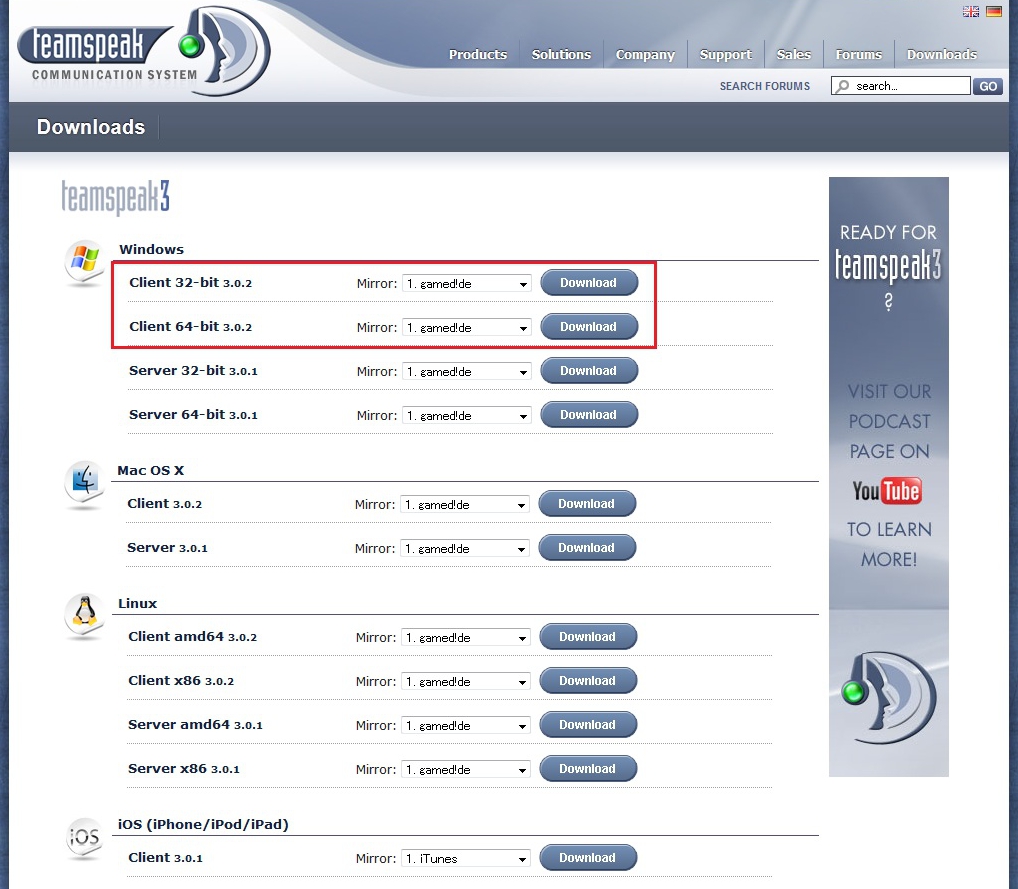
Task: Click the 'VISIT OUR PODCAST PAGE ON' banner text
Action: tap(889, 421)
